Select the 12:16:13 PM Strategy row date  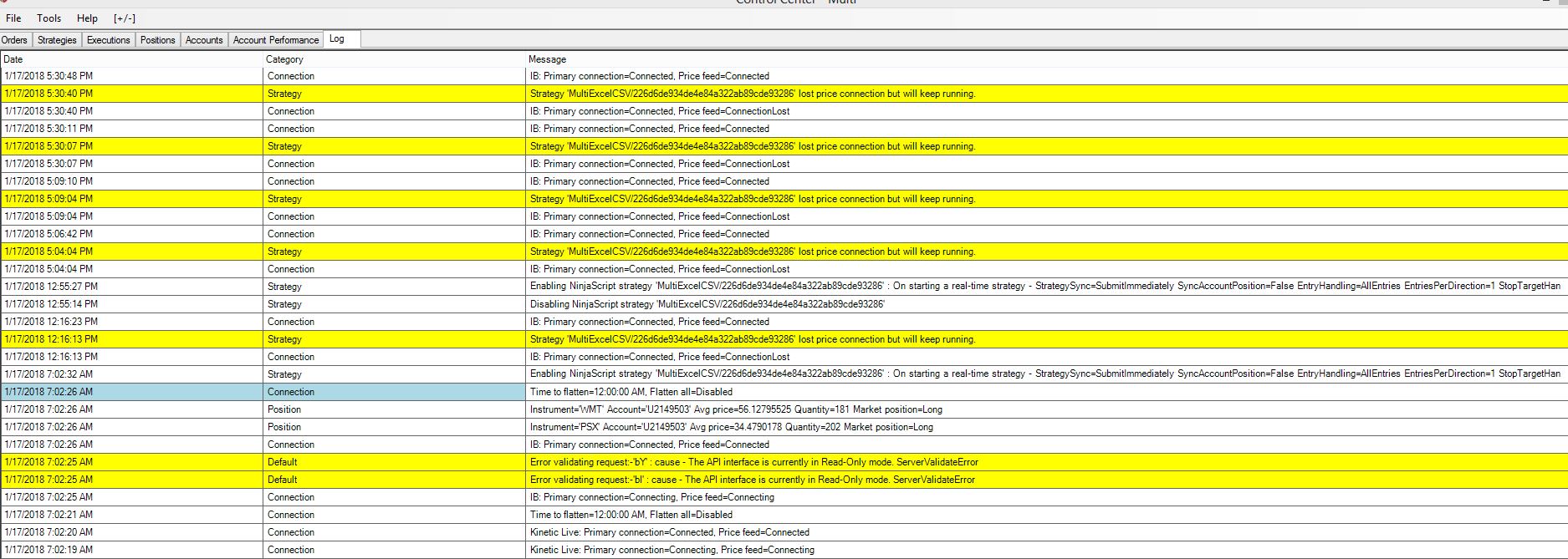point(51,339)
